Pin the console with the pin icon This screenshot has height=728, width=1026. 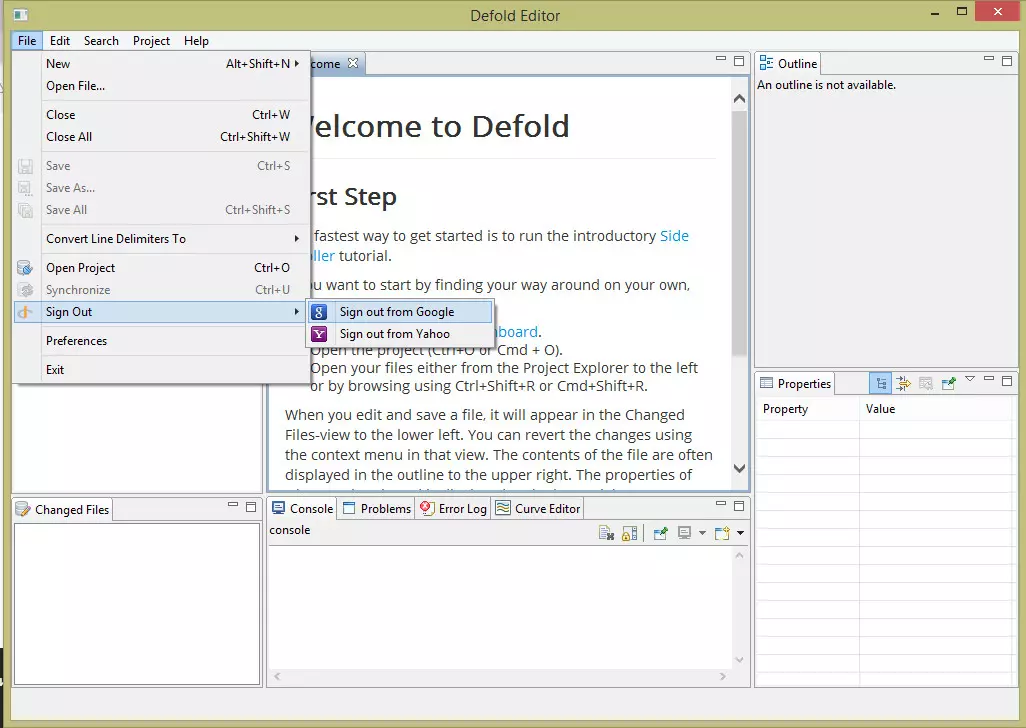[660, 533]
